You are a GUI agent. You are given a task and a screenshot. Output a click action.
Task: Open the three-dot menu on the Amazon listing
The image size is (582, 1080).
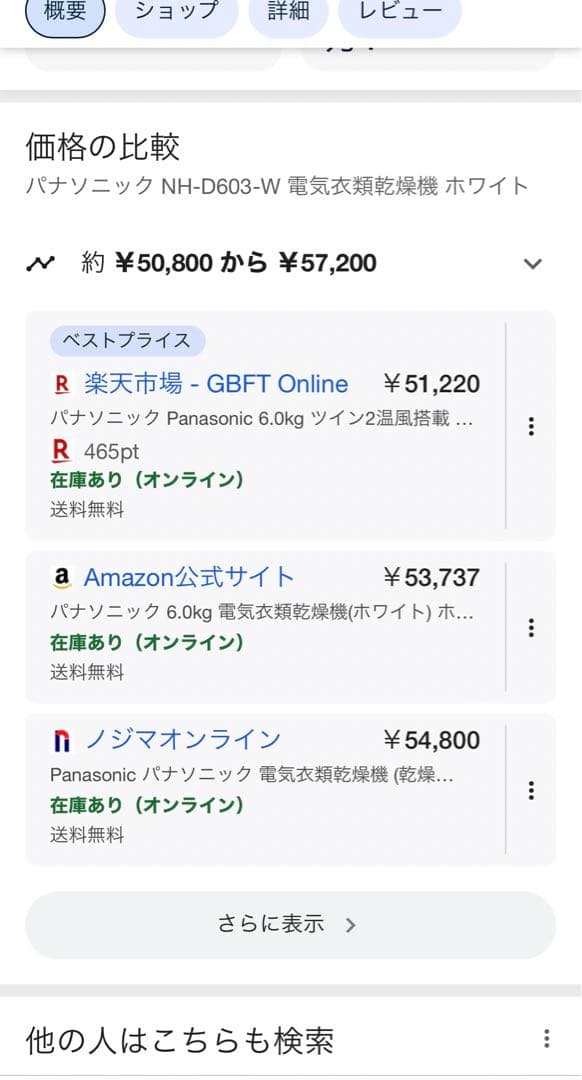(x=531, y=628)
